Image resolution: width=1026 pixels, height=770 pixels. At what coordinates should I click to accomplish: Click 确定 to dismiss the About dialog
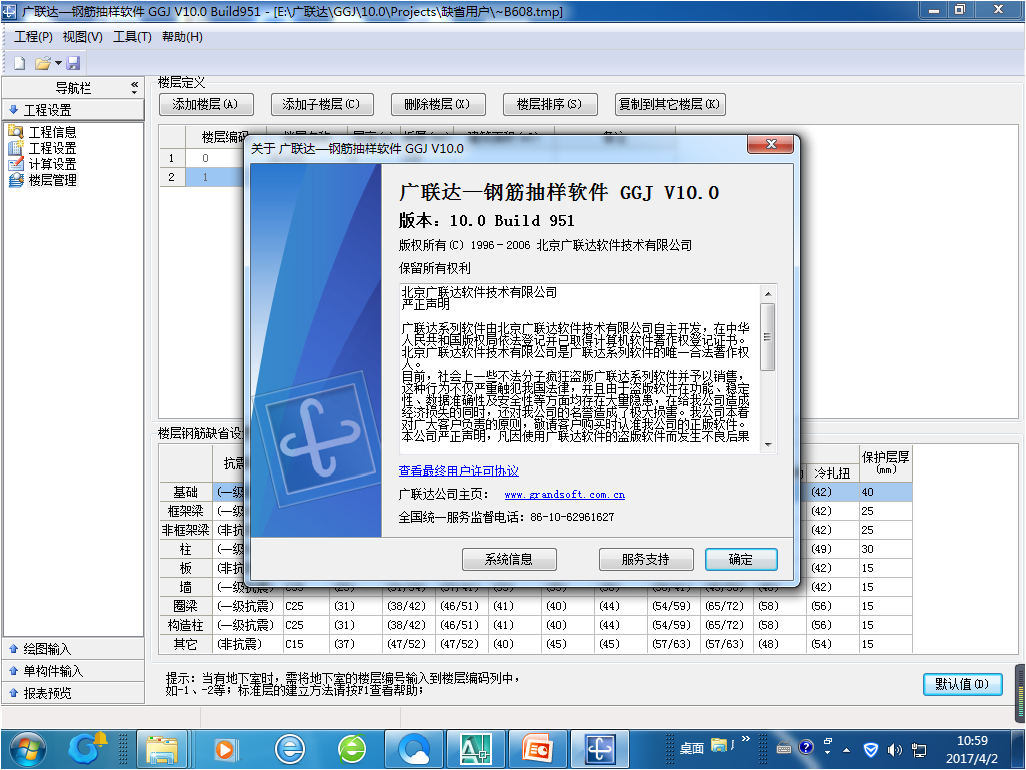pos(741,559)
